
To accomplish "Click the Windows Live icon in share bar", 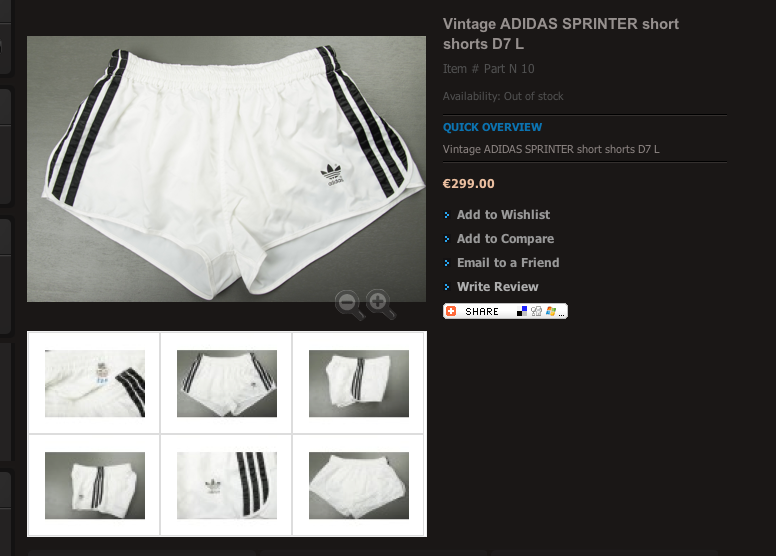I will click(x=550, y=311).
